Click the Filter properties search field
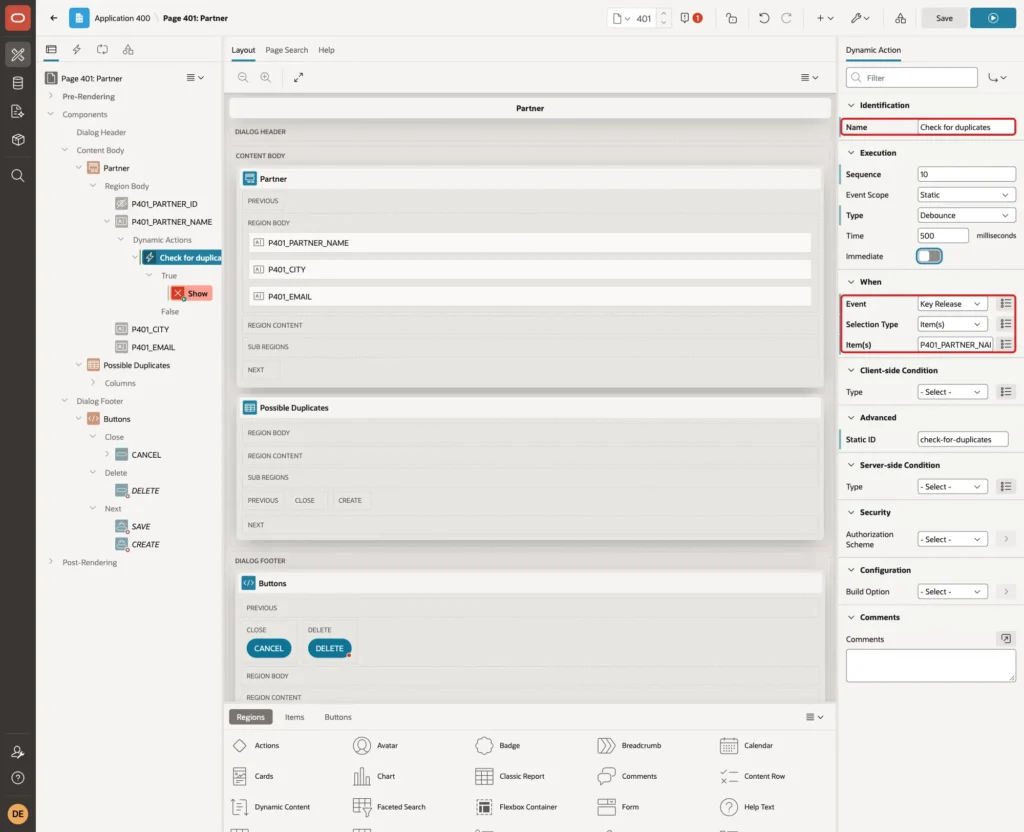The width and height of the screenshot is (1024, 832). 912,78
